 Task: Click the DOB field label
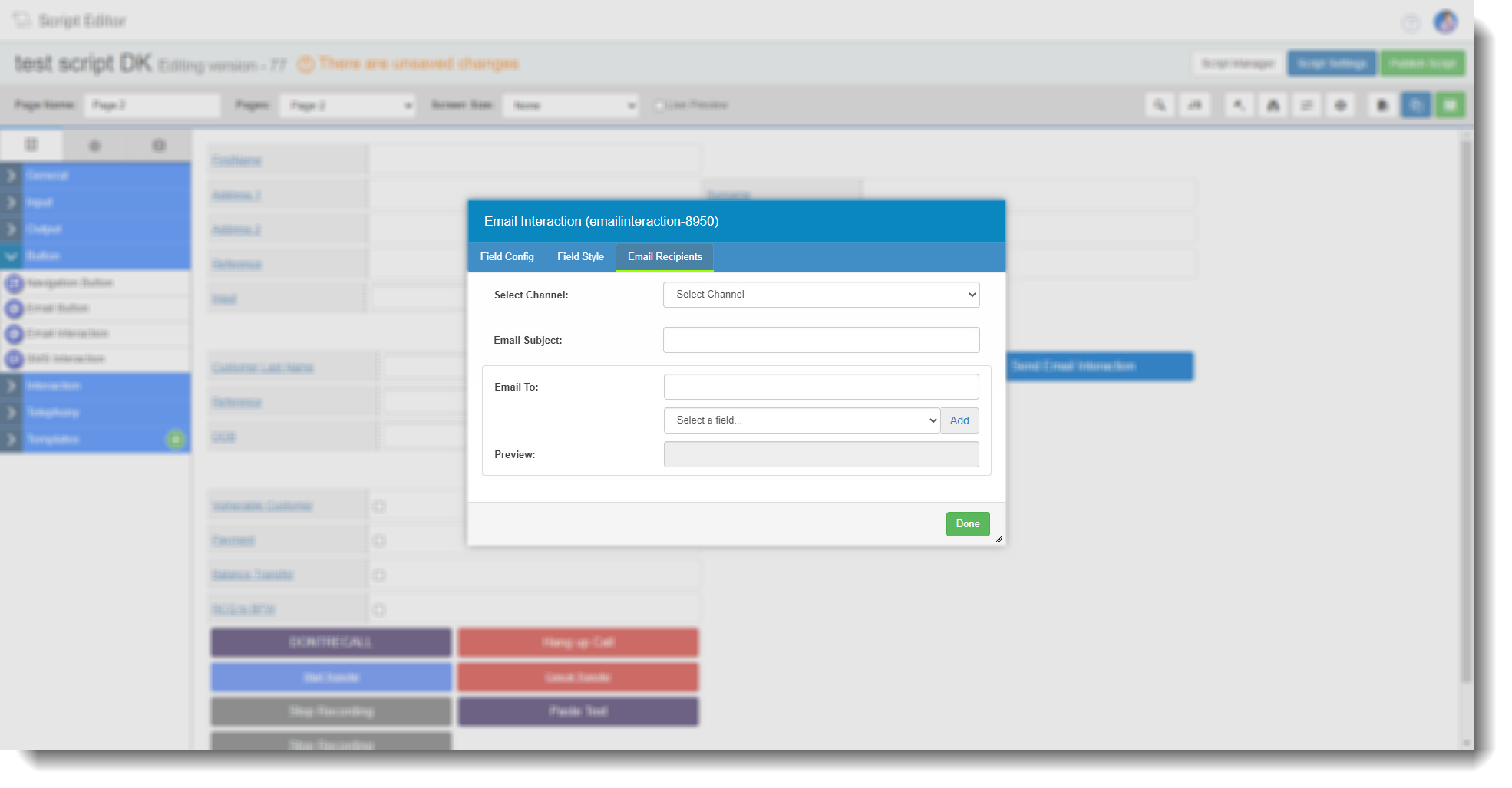click(223, 437)
